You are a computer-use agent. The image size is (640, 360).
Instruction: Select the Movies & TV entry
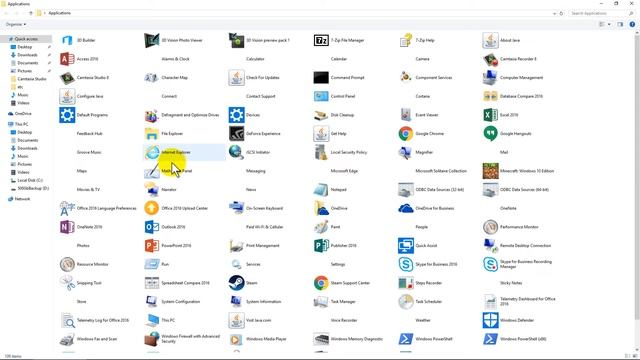88,190
